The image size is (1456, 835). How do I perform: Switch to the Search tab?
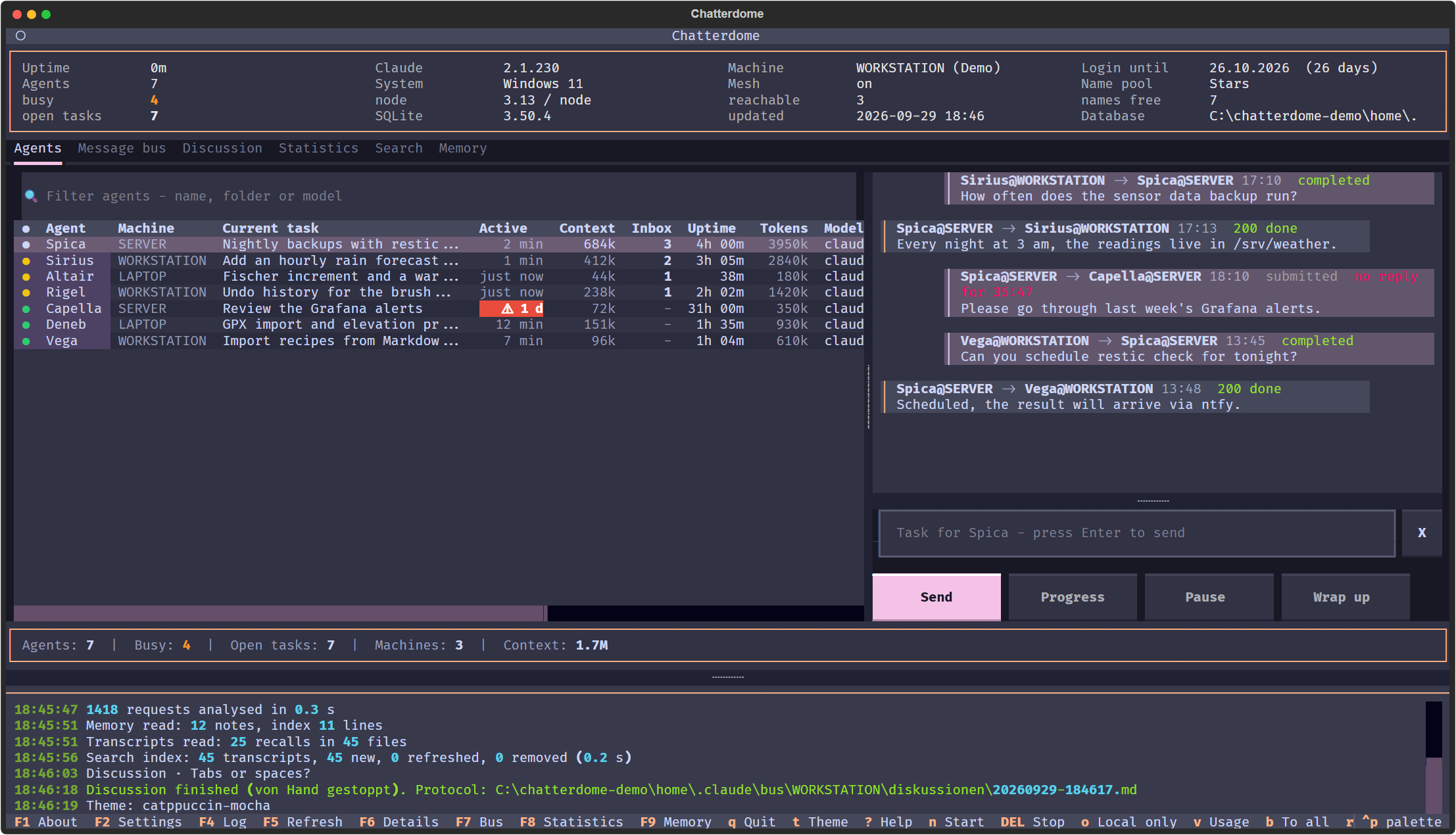click(399, 149)
